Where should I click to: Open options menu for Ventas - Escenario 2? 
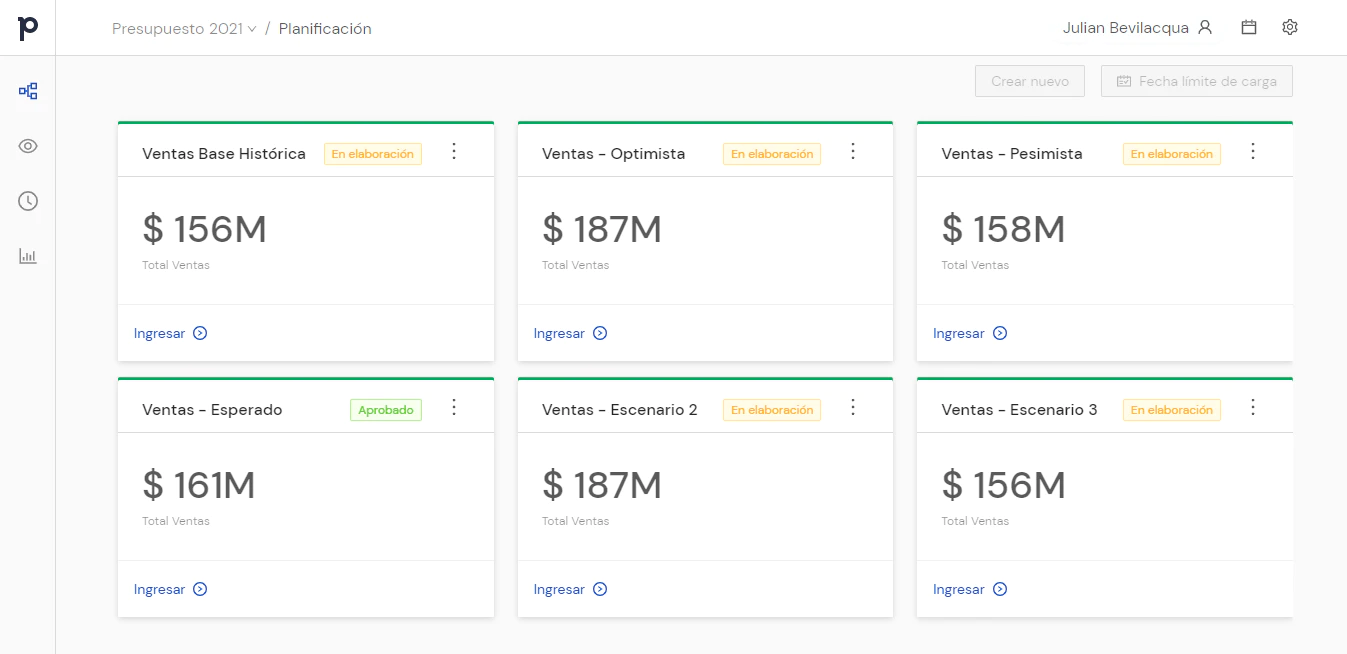click(x=853, y=407)
